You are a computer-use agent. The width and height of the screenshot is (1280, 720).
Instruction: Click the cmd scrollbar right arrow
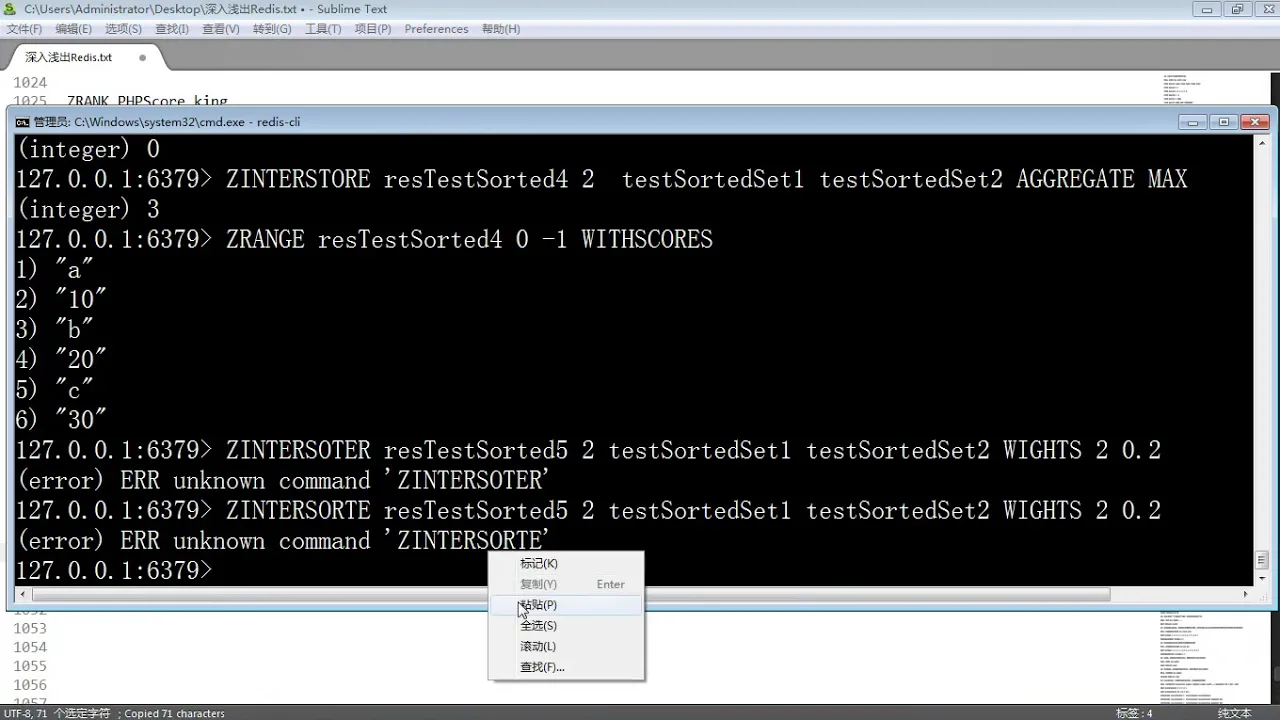click(x=1245, y=594)
